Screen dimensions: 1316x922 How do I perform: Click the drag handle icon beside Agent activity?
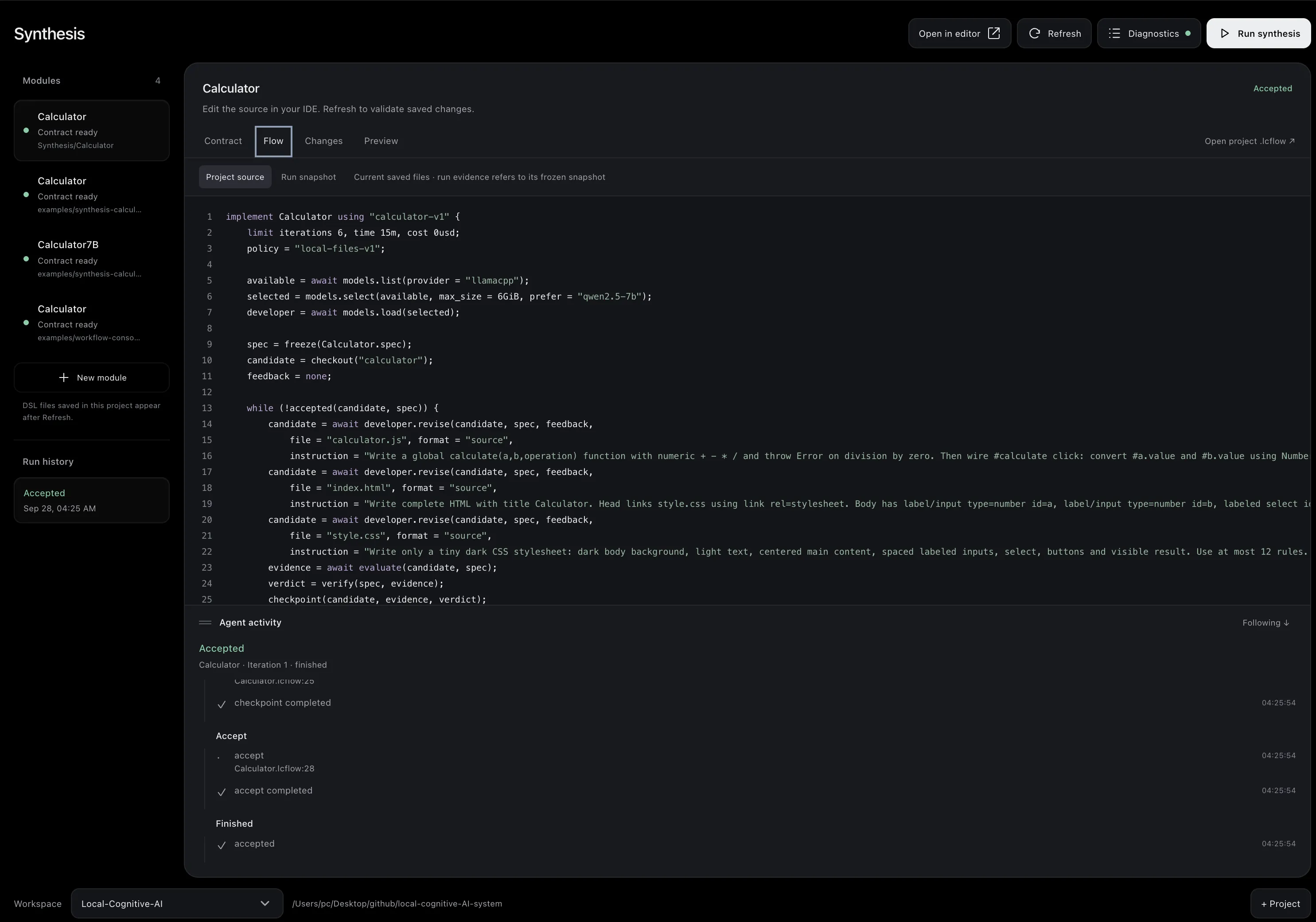(205, 622)
